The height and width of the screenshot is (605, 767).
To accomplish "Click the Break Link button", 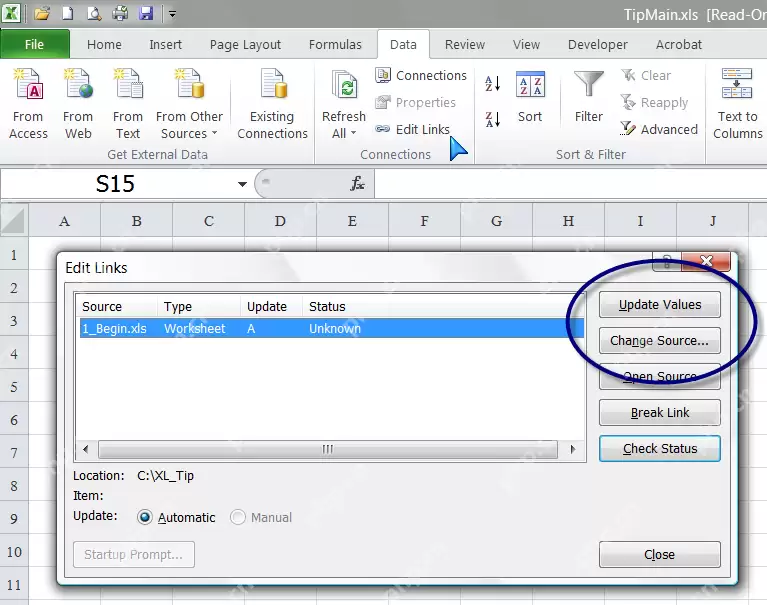I will tap(659, 412).
